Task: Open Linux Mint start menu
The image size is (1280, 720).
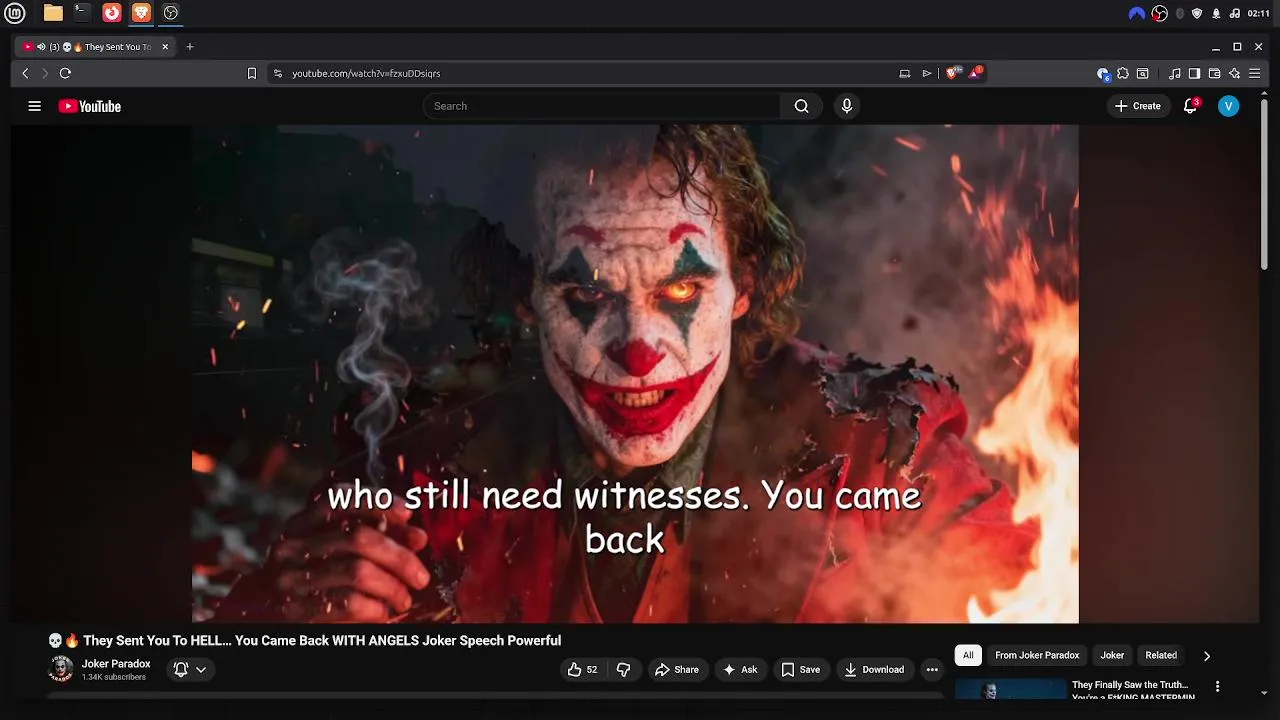Action: [x=15, y=13]
